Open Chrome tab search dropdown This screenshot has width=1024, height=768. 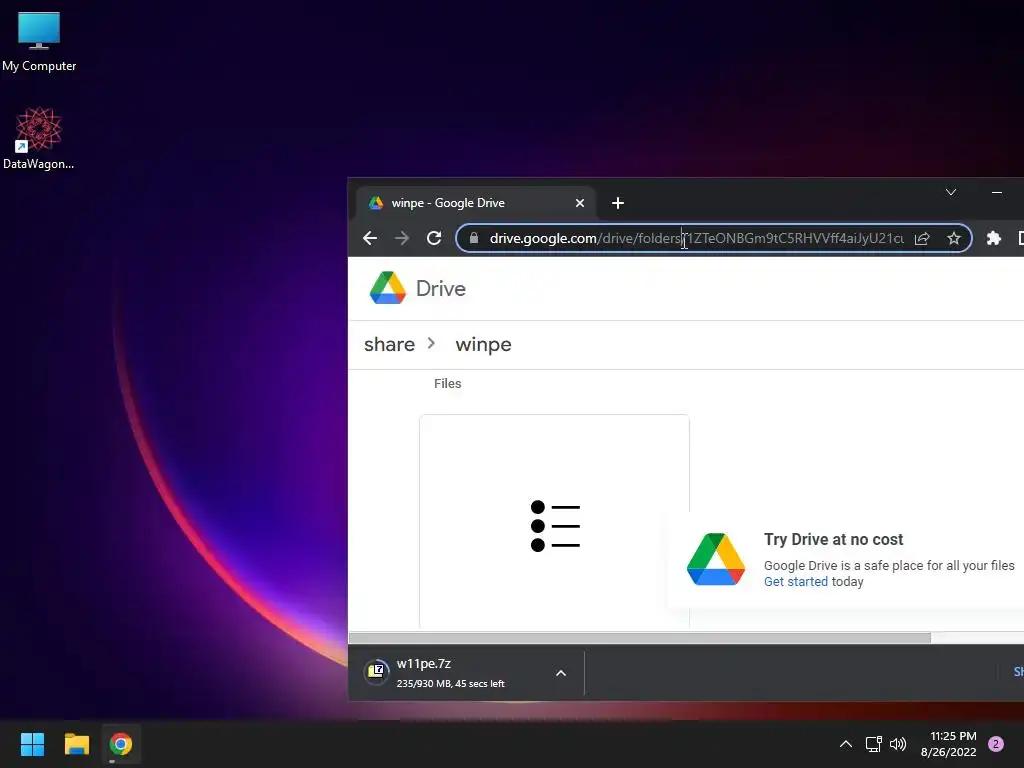[x=951, y=192]
